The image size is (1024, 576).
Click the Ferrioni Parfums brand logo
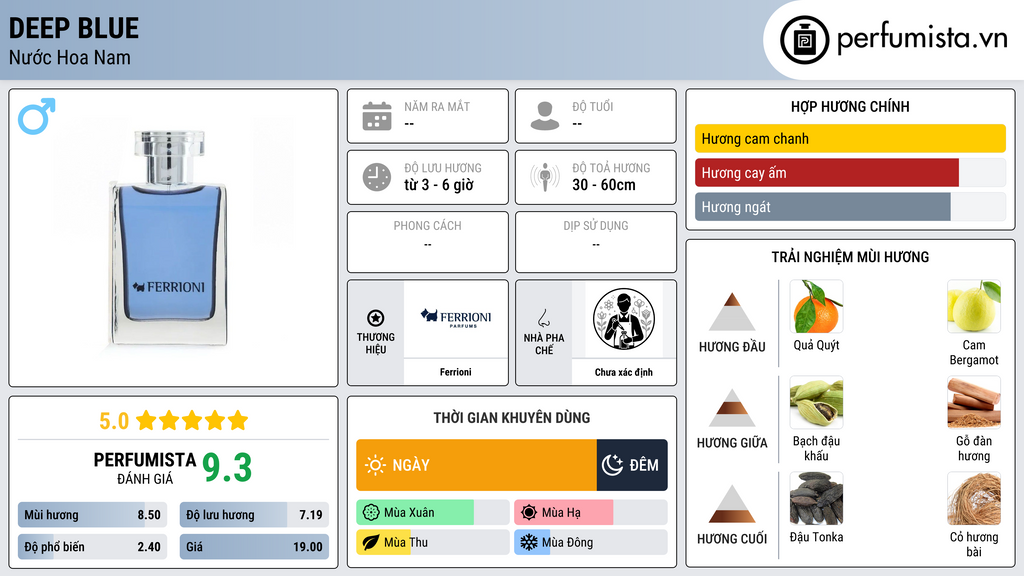456,318
